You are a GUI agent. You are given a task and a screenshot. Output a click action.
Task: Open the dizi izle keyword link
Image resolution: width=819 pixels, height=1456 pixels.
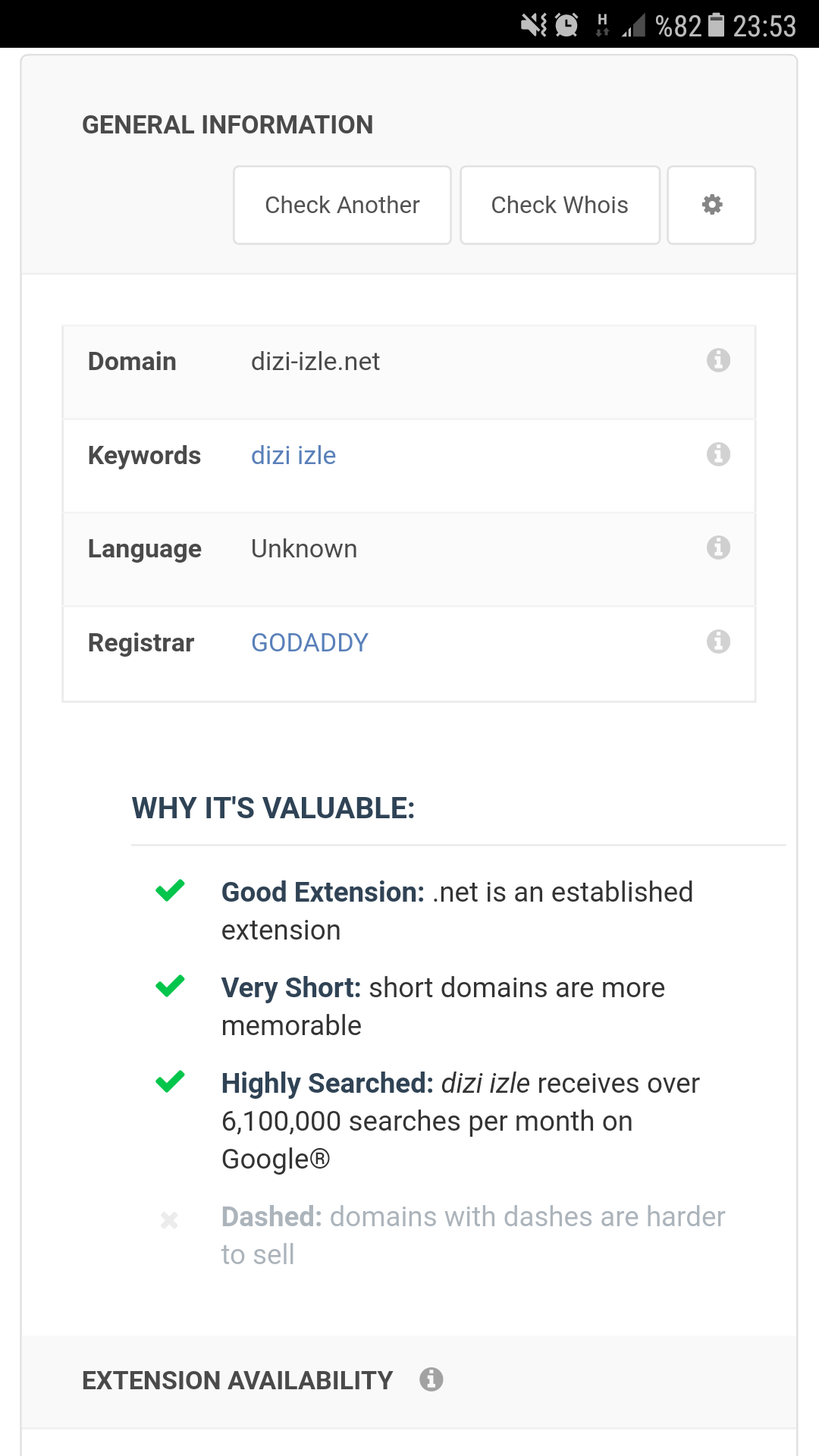click(x=293, y=456)
